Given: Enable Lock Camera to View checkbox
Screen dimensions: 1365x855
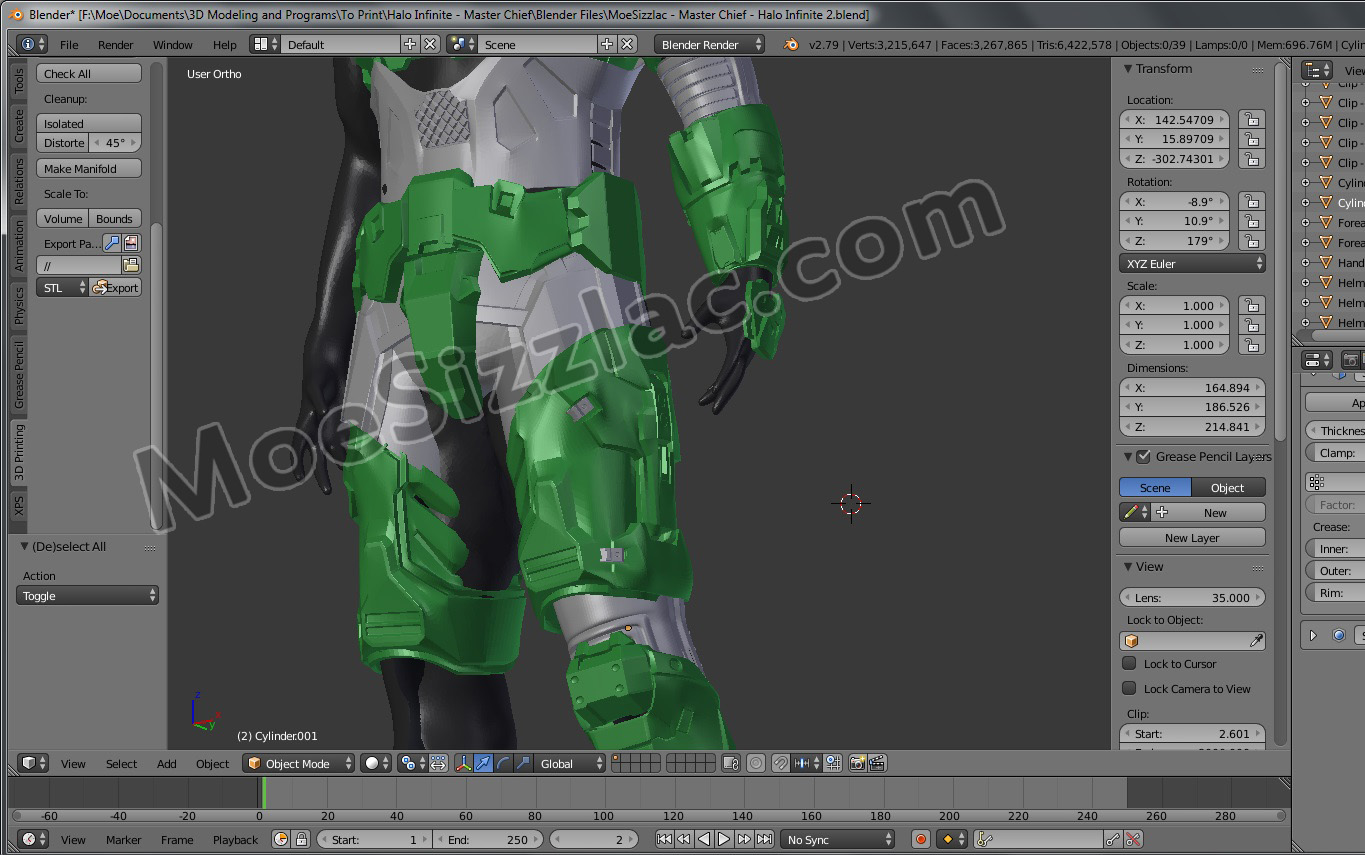Looking at the screenshot, I should [x=1129, y=689].
